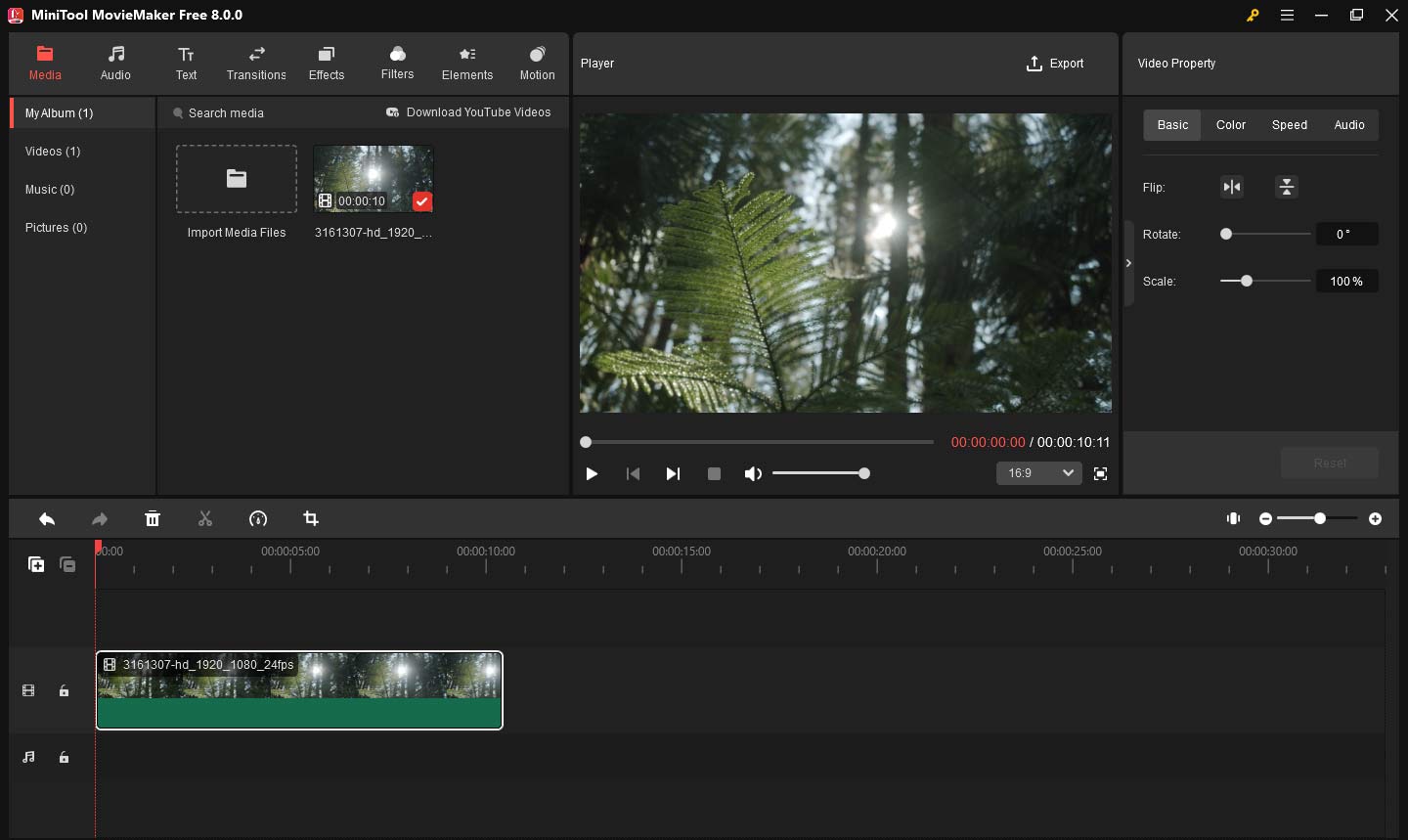Click the red timeline playhead marker

point(97,550)
